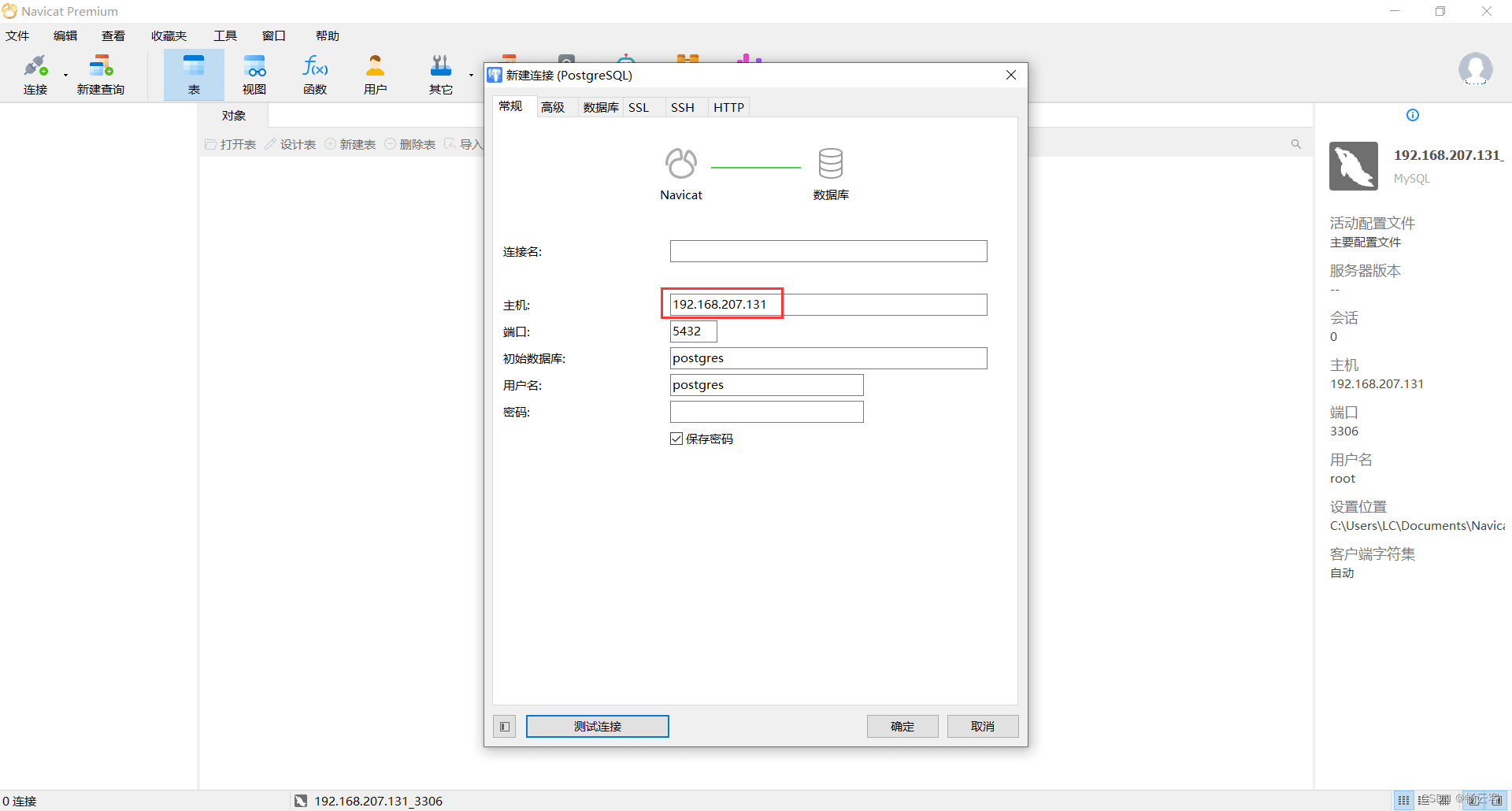The image size is (1512, 811).
Task: Toggle the right info pane button in status bar
Action: (x=1496, y=801)
